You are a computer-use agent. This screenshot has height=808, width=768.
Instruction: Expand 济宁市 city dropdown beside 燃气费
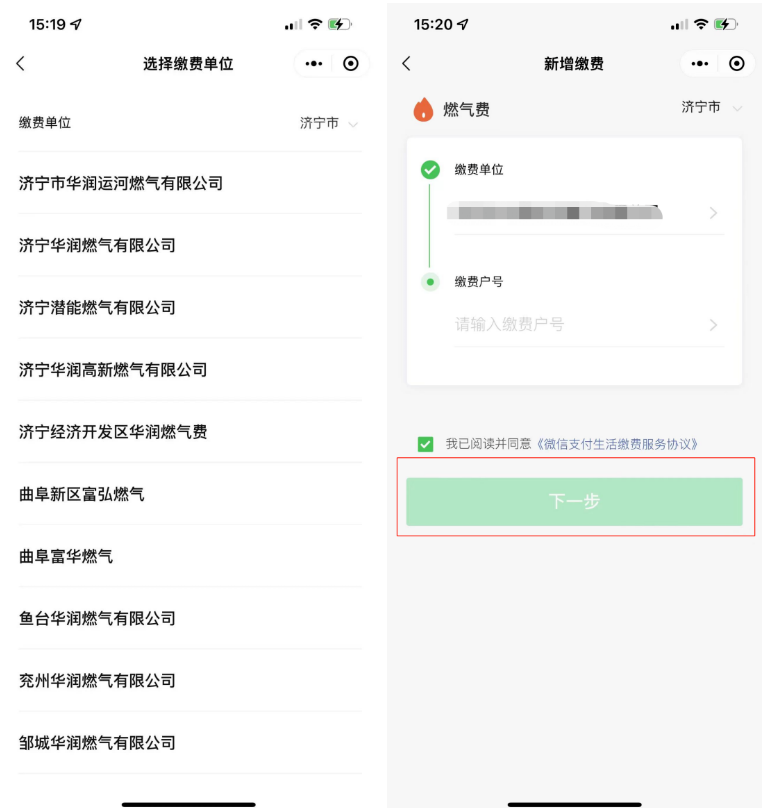712,107
